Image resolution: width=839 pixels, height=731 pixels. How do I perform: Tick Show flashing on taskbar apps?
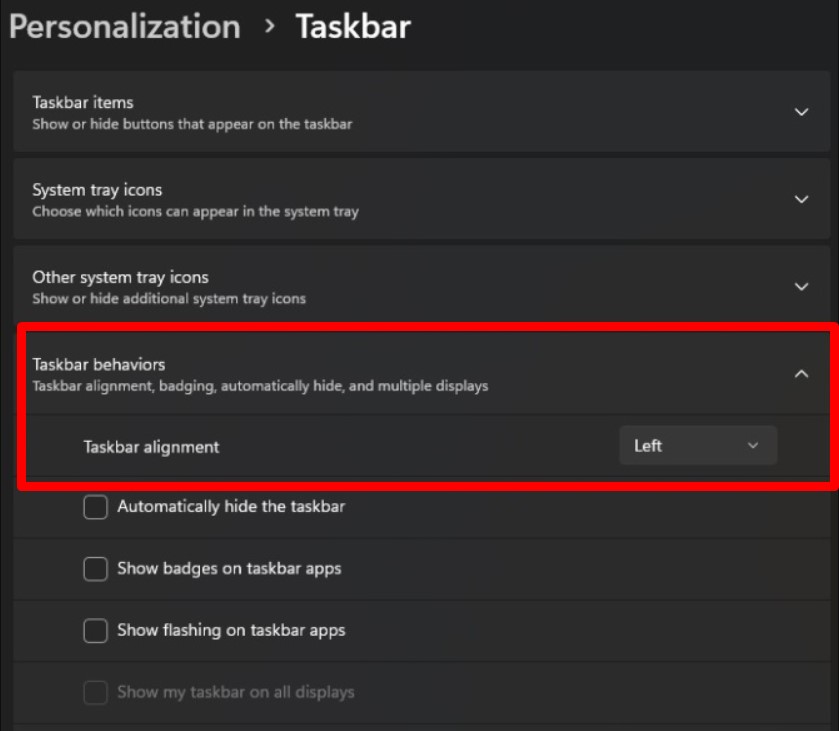point(95,630)
